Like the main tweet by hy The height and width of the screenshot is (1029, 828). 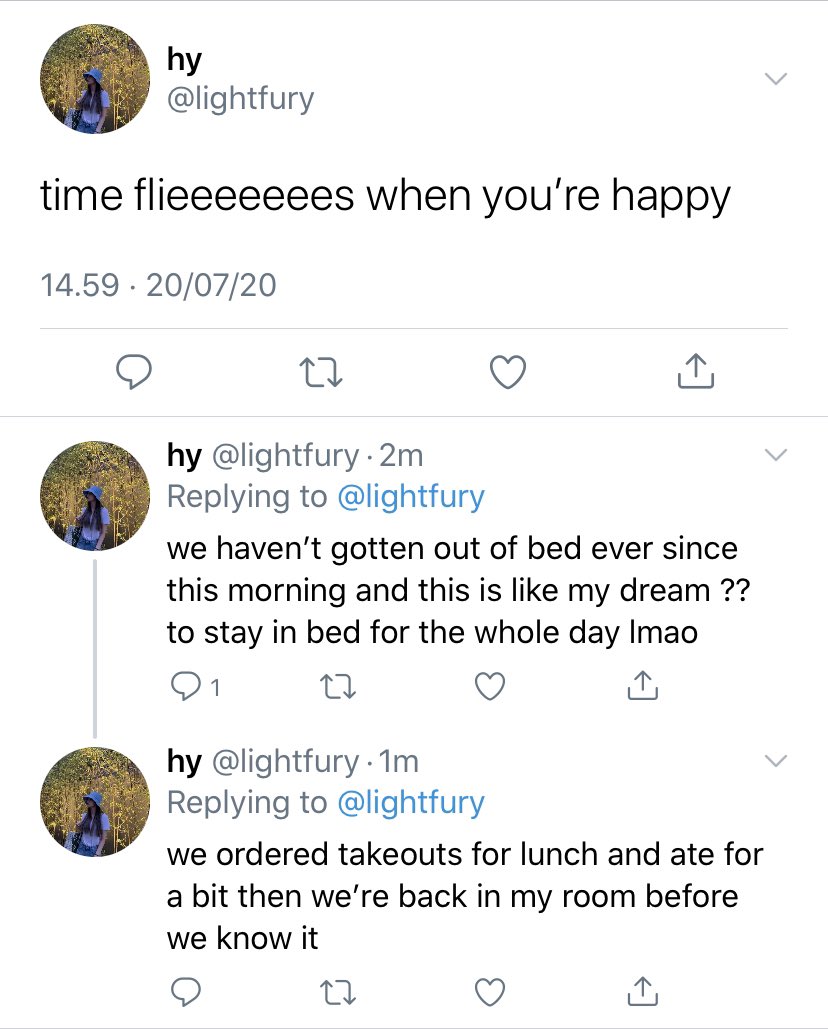pyautogui.click(x=508, y=372)
